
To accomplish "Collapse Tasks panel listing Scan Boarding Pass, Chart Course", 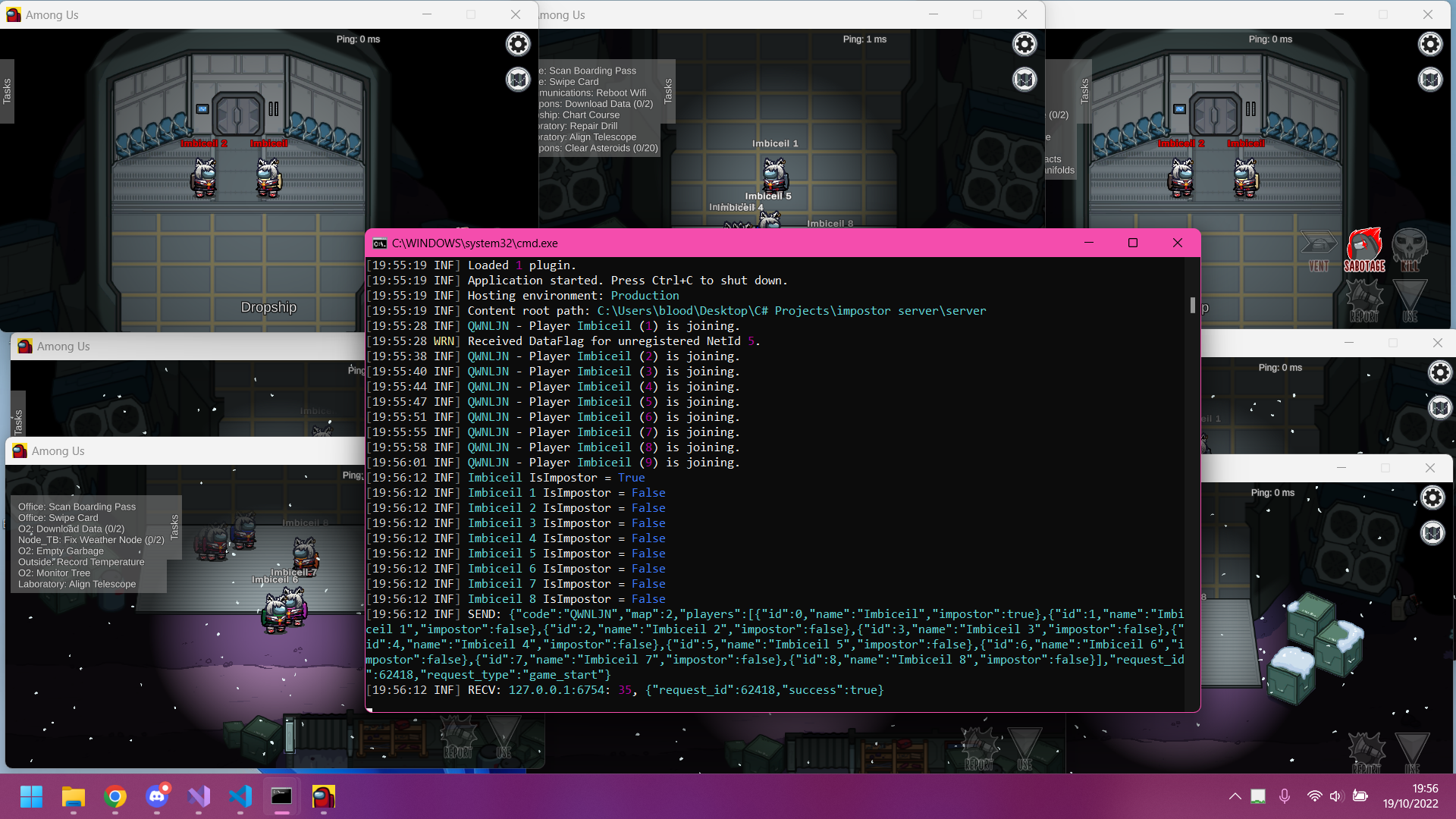I will [668, 91].
